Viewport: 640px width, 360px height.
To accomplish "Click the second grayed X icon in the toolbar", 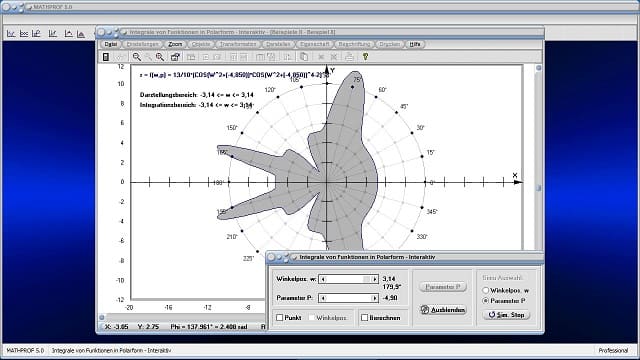I will click(334, 57).
